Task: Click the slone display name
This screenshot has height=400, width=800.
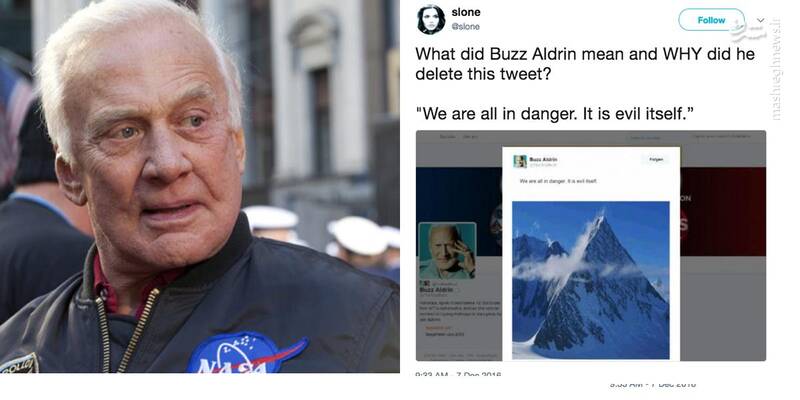Action: (x=466, y=12)
